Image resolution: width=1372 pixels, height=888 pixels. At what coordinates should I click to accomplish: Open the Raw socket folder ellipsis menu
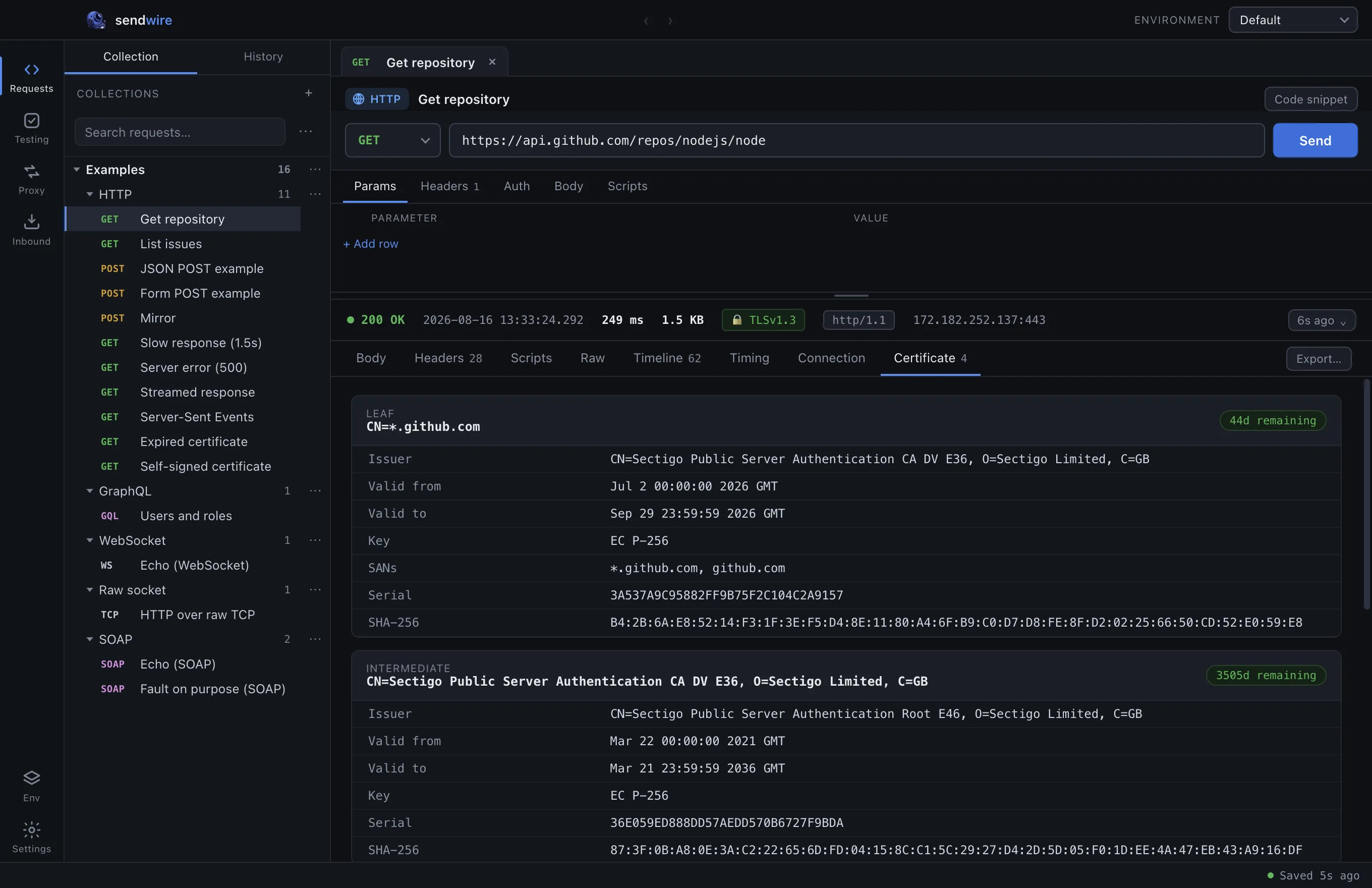click(315, 590)
